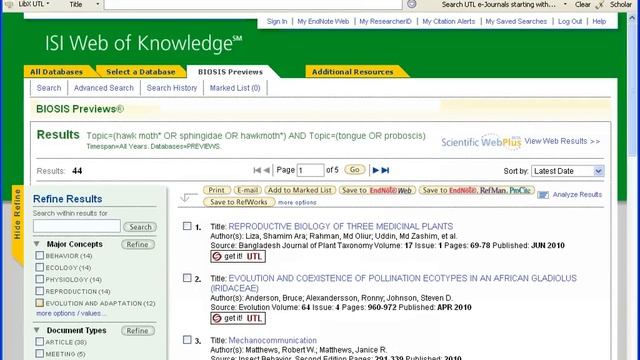Image resolution: width=640 pixels, height=360 pixels.
Task: Tick the ARTICLE (38) checkbox
Action: point(40,342)
